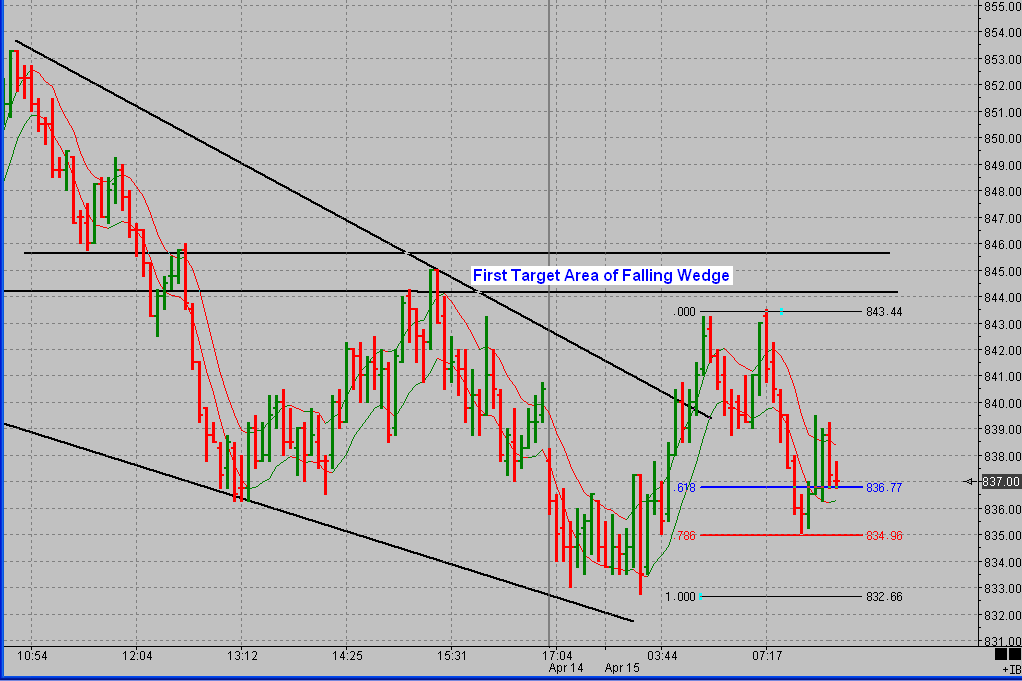Select the red .786 retracement line
This screenshot has height=681, width=1022.
point(781,535)
